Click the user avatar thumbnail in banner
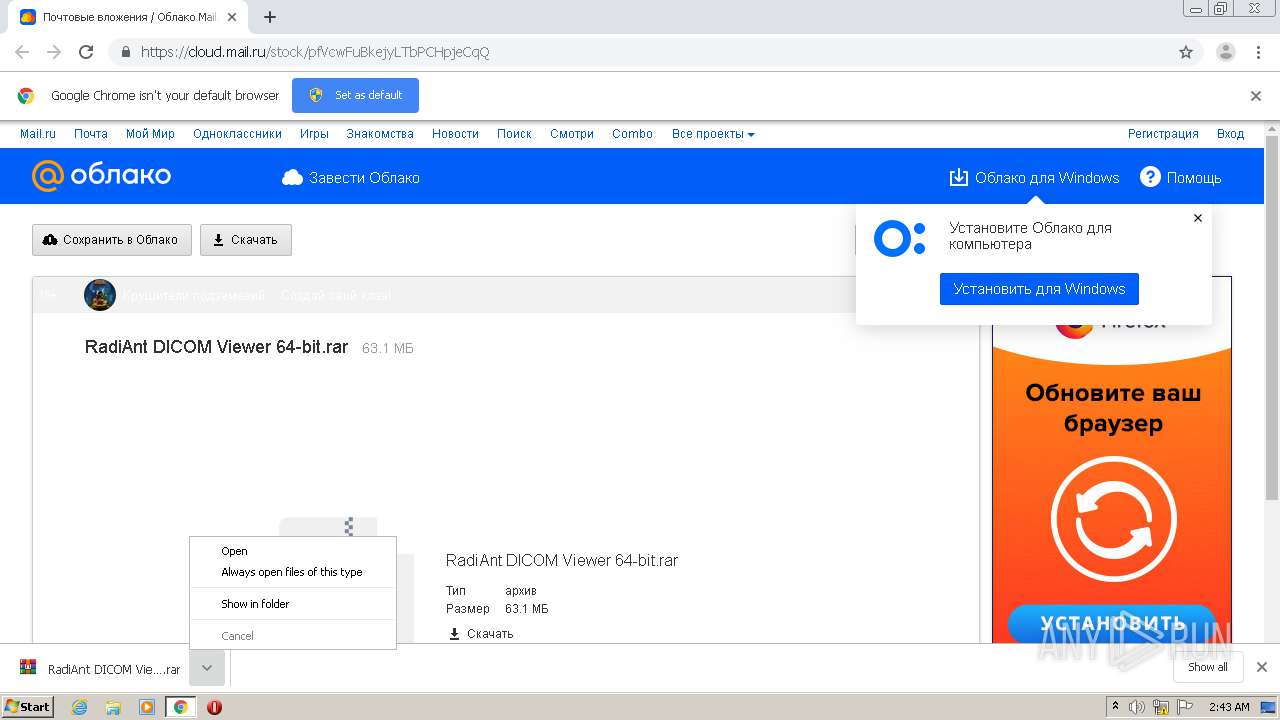Screen dimensions: 1280x720 (x=100, y=295)
